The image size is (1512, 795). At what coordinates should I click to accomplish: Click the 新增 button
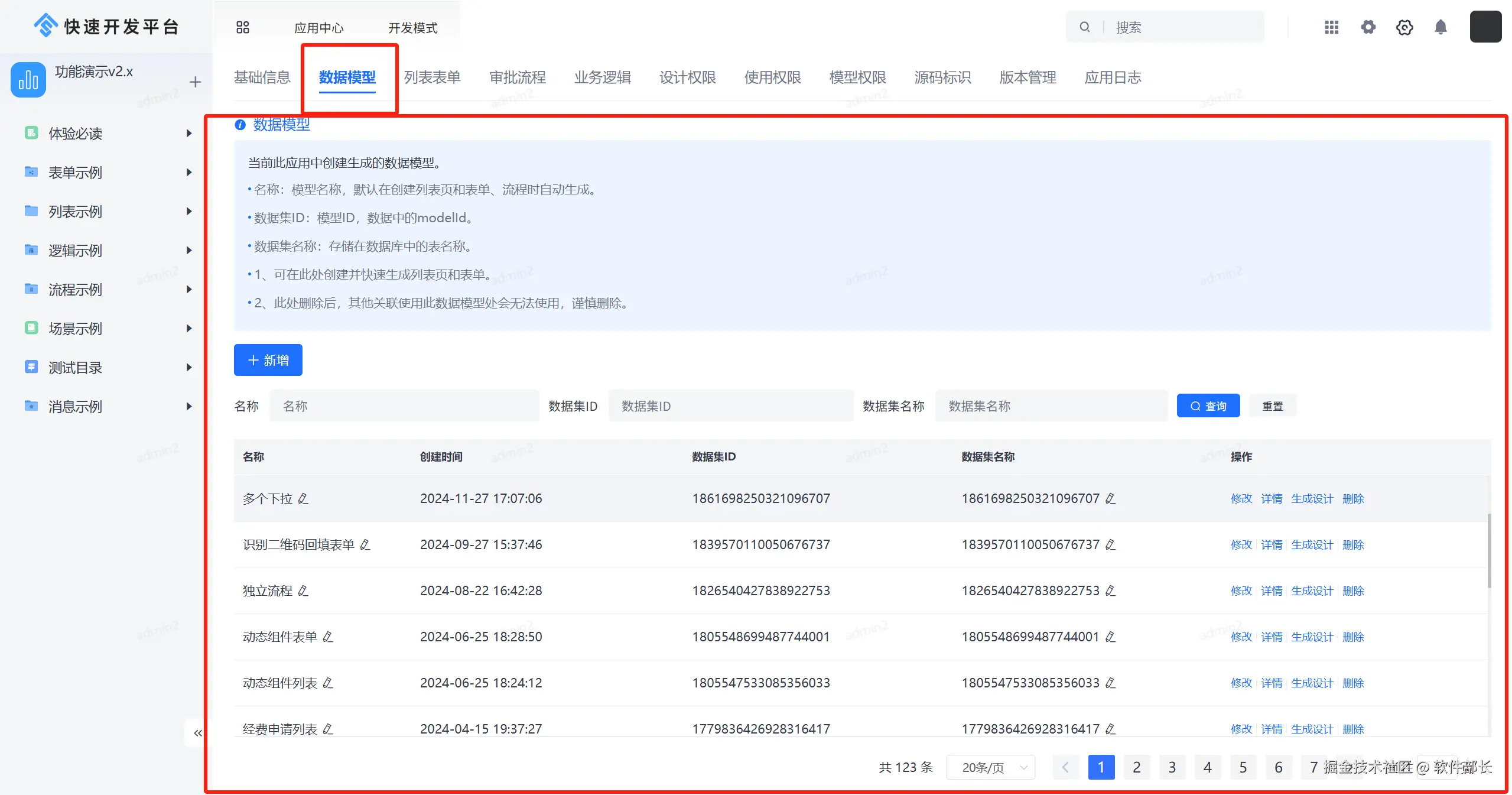pos(268,360)
